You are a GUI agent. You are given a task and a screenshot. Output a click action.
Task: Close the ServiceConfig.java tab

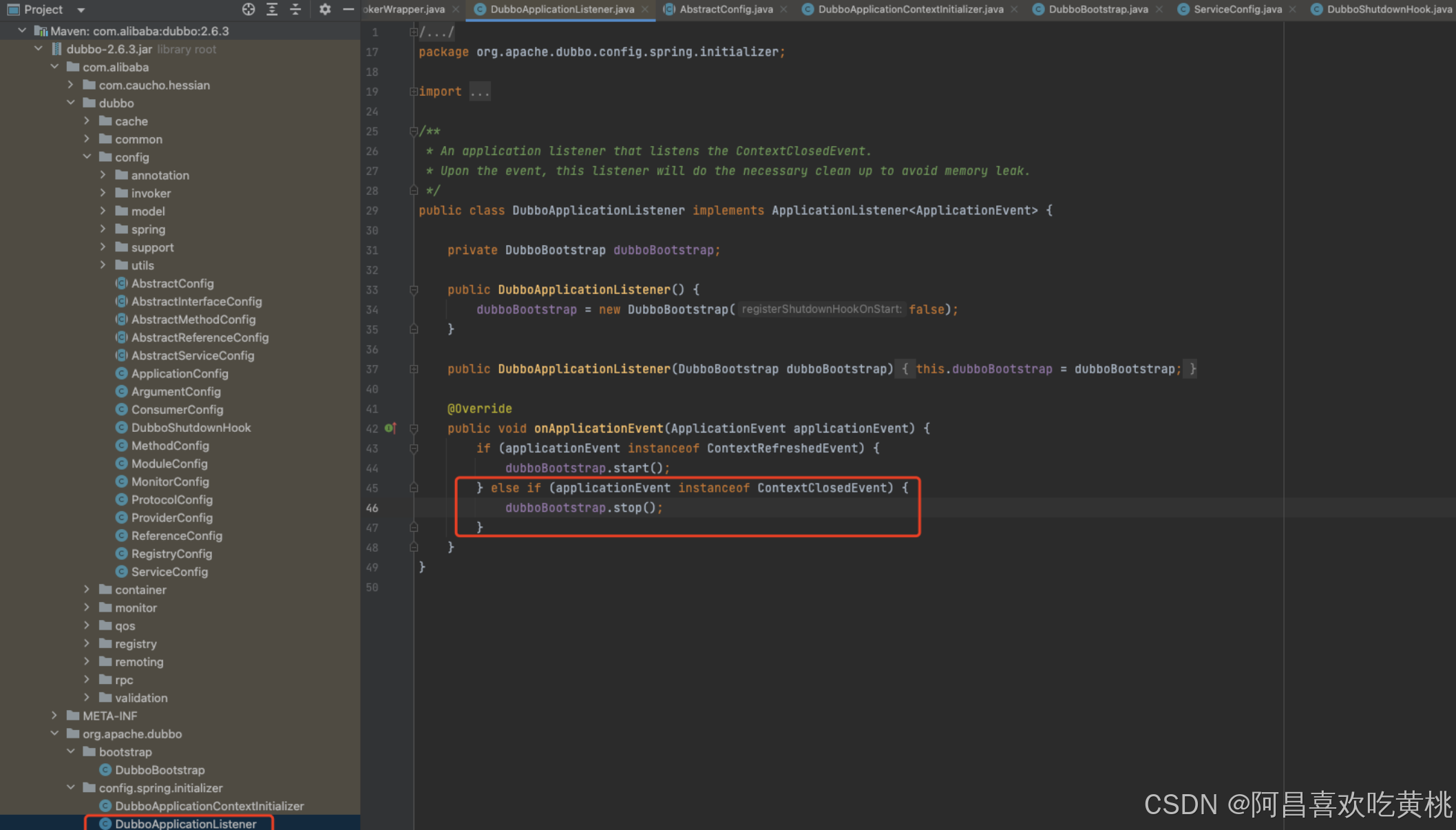(x=1293, y=10)
